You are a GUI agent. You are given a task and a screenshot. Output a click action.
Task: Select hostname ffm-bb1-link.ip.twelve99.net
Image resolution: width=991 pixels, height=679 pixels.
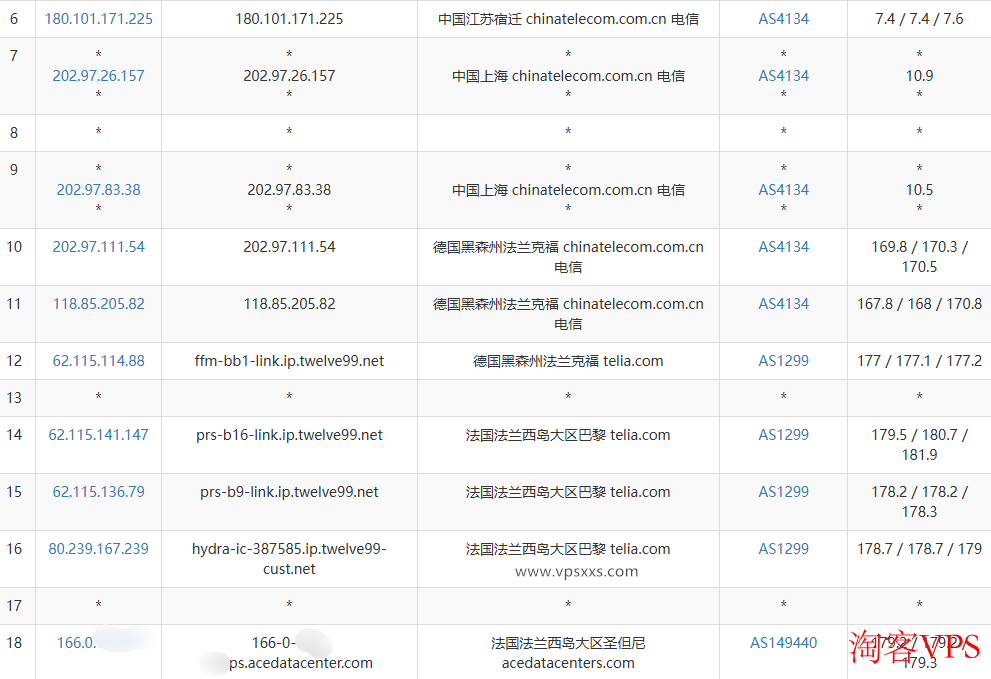289,361
